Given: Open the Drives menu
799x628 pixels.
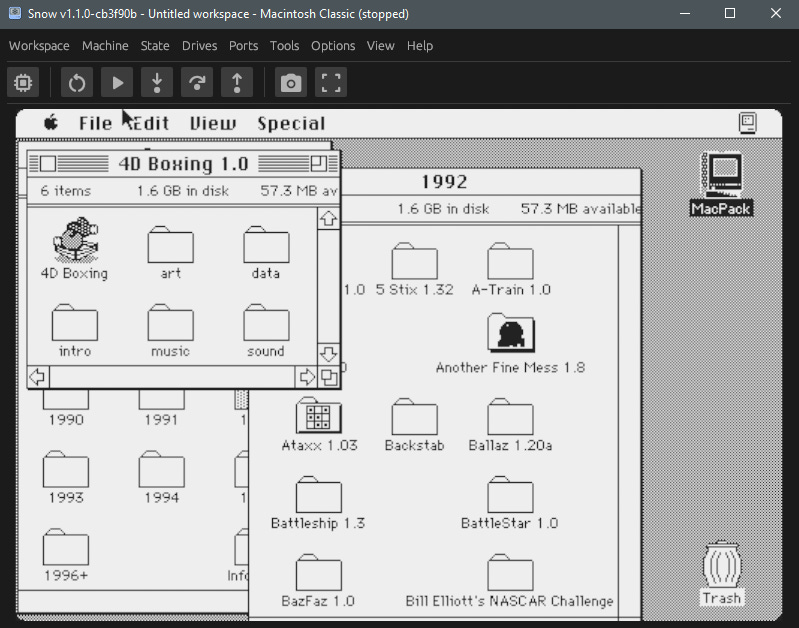Looking at the screenshot, I should [198, 46].
